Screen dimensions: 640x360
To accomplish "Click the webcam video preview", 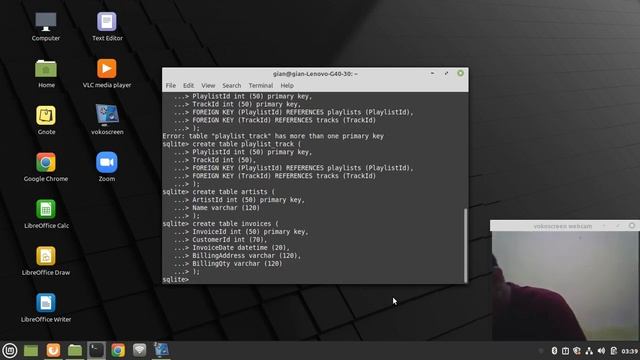I will (x=565, y=286).
